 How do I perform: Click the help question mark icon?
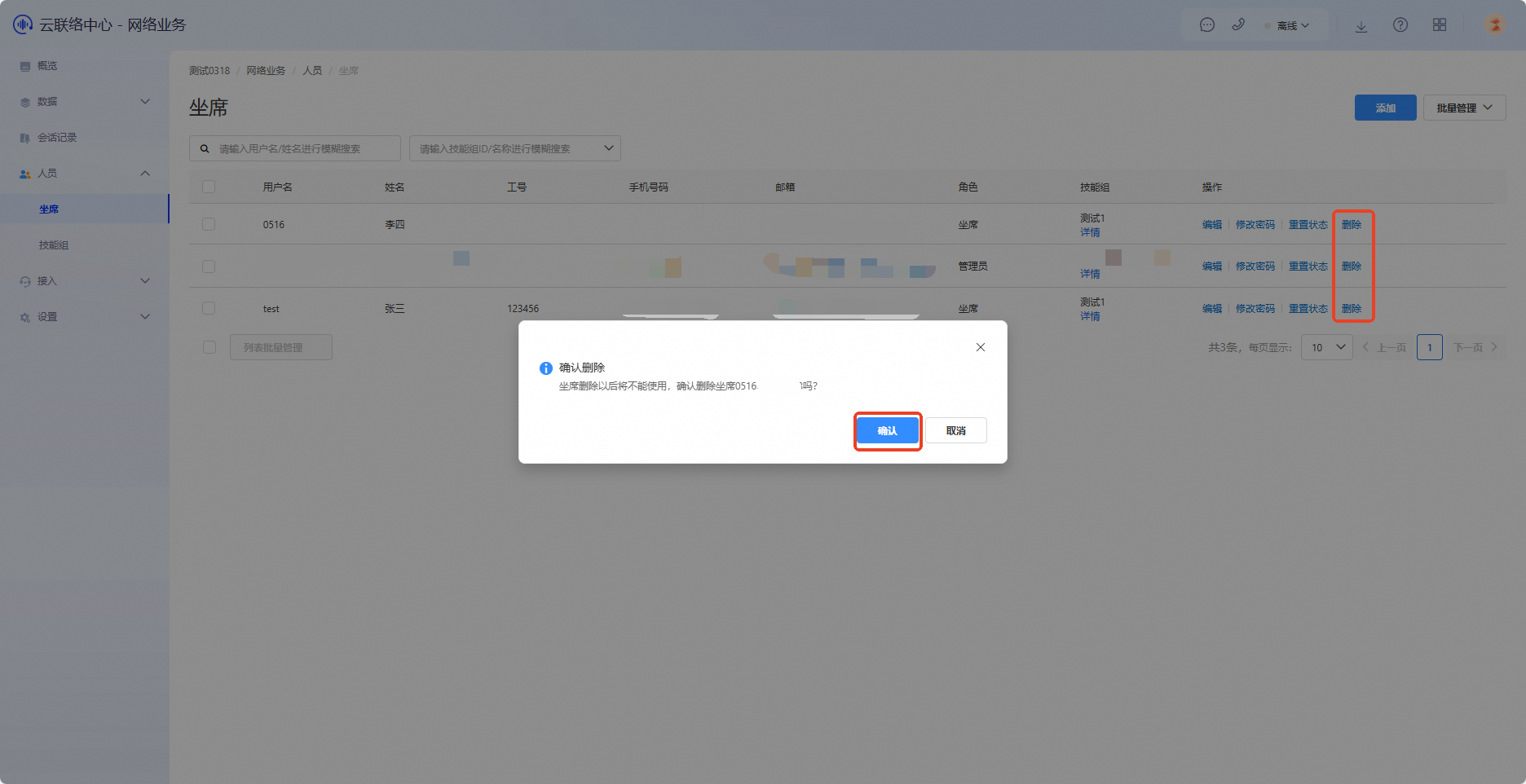1400,25
